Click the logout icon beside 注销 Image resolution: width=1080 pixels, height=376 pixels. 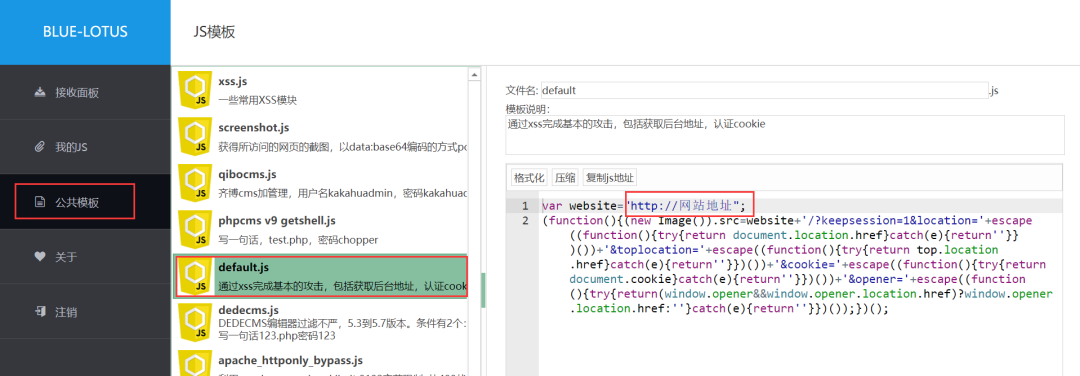click(40, 312)
